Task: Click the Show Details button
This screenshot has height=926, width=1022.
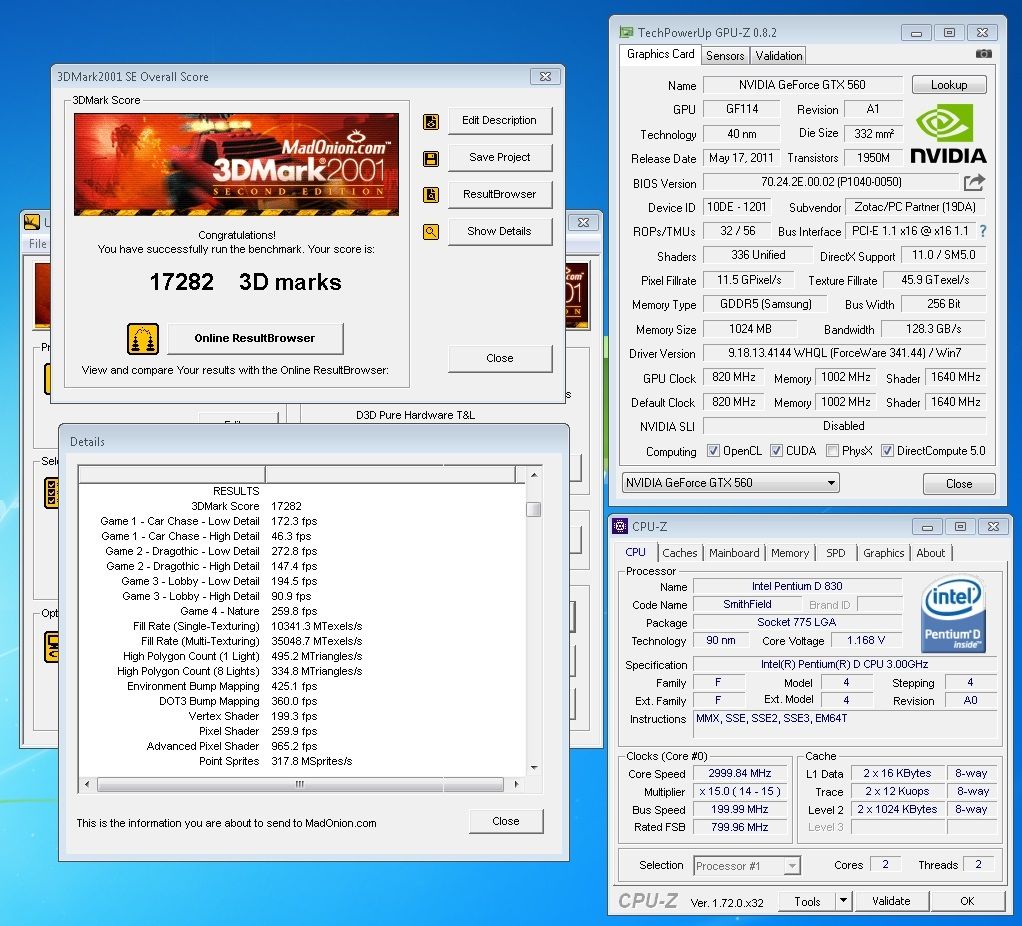Action: 499,231
